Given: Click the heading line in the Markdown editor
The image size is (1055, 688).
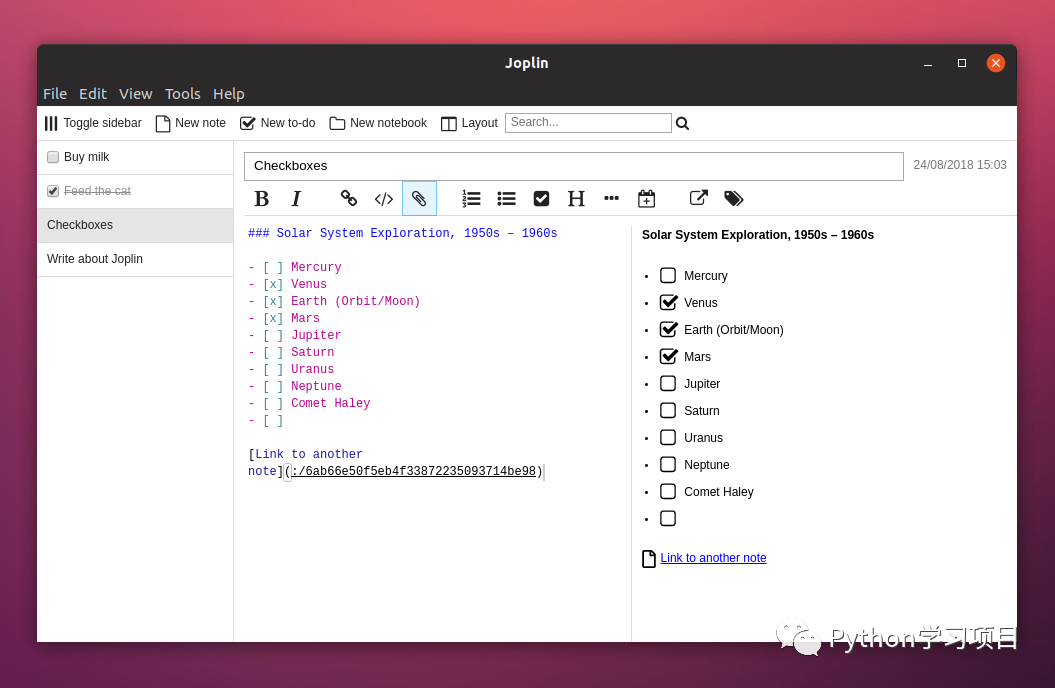Looking at the screenshot, I should (402, 233).
